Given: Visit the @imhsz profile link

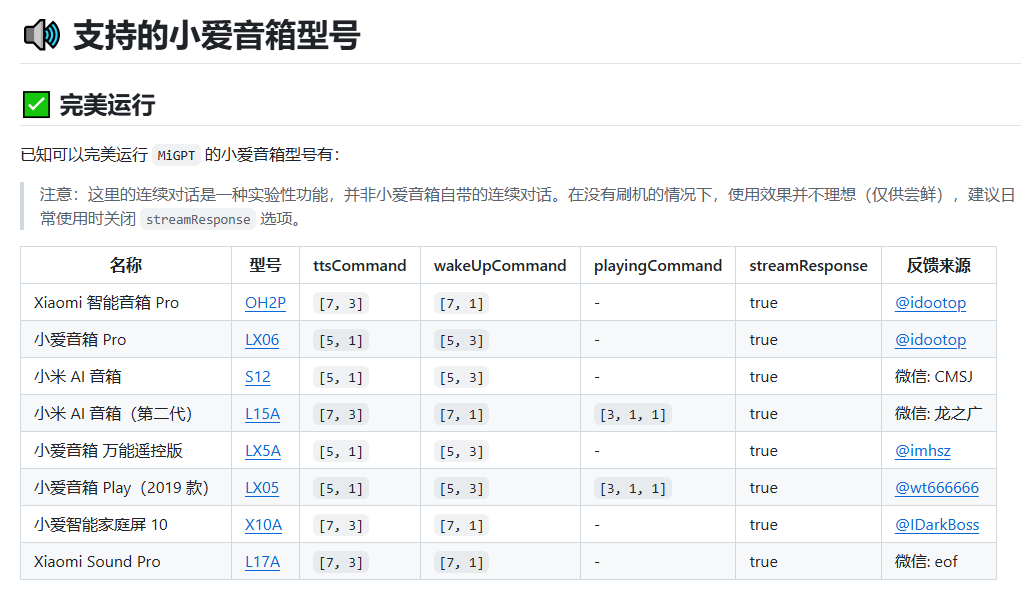Looking at the screenshot, I should pos(923,451).
